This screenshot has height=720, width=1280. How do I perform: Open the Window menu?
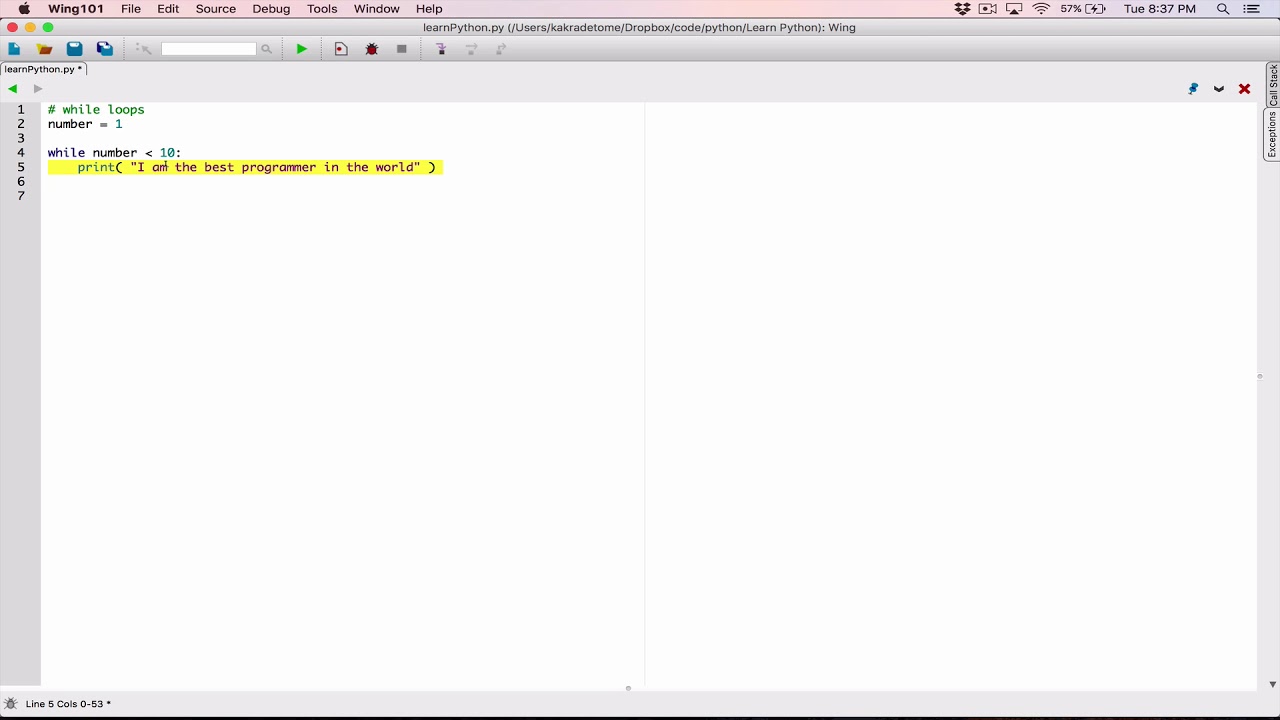pyautogui.click(x=377, y=9)
